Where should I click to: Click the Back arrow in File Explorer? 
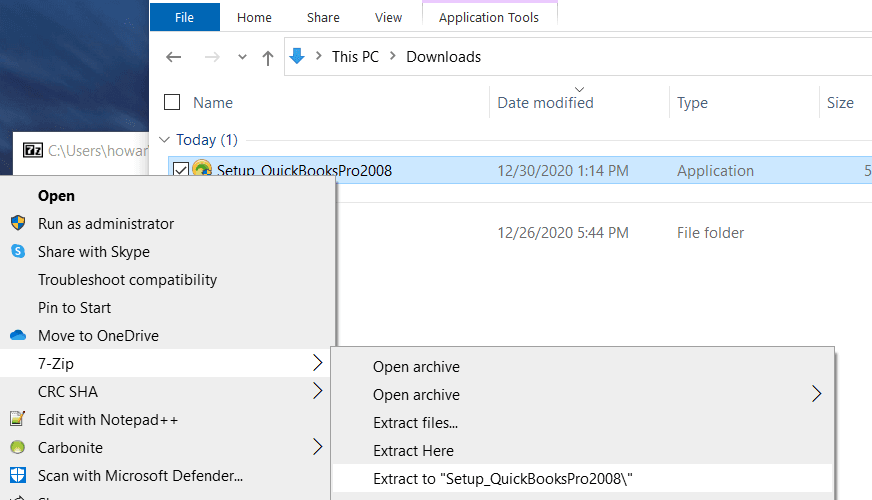click(174, 57)
